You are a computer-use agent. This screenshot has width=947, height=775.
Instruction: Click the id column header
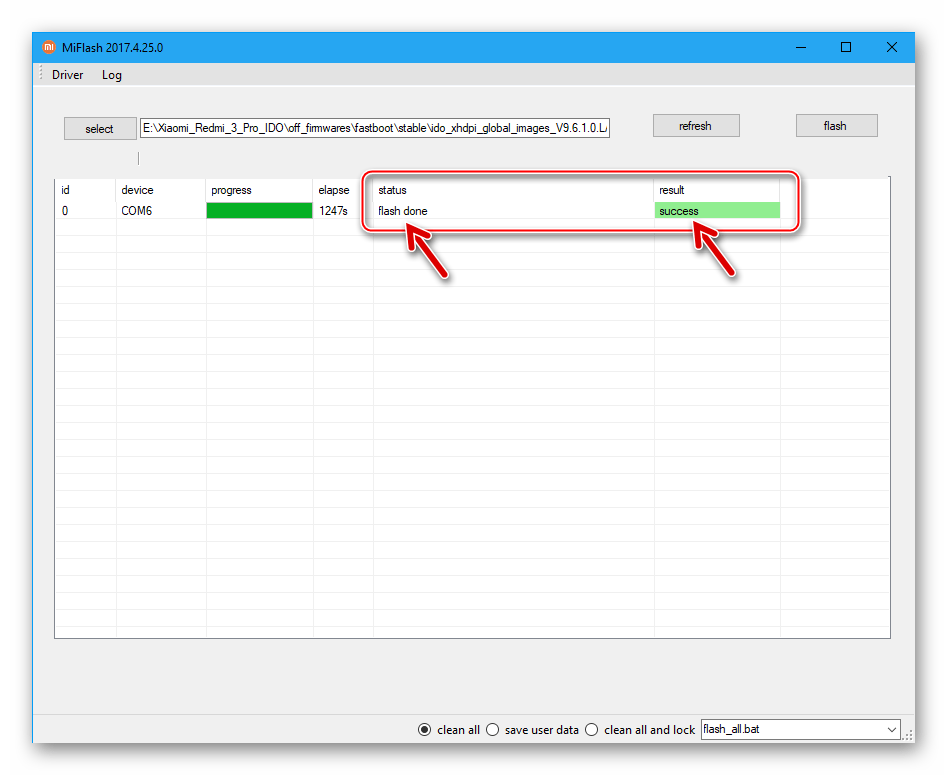85,190
